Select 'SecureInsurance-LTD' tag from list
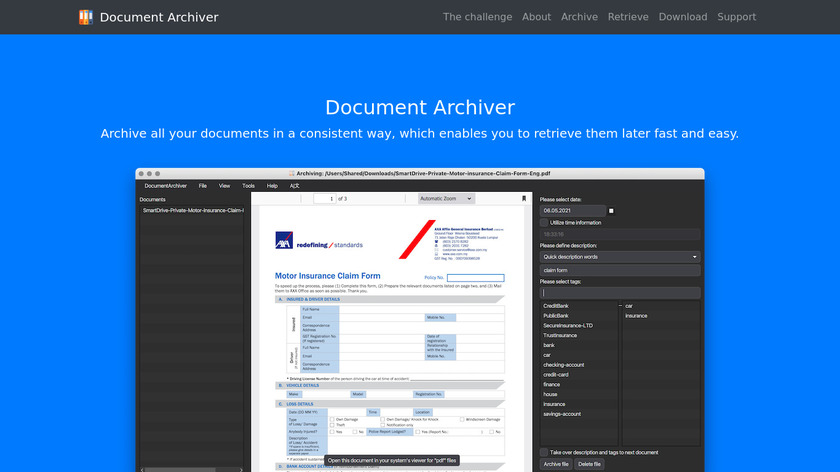 tap(568, 325)
